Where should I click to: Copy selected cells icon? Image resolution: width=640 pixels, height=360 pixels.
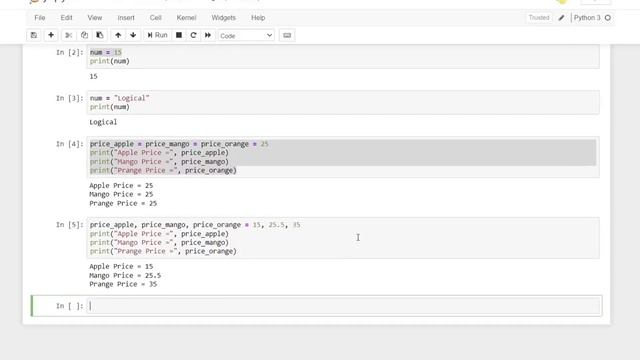pos(84,35)
